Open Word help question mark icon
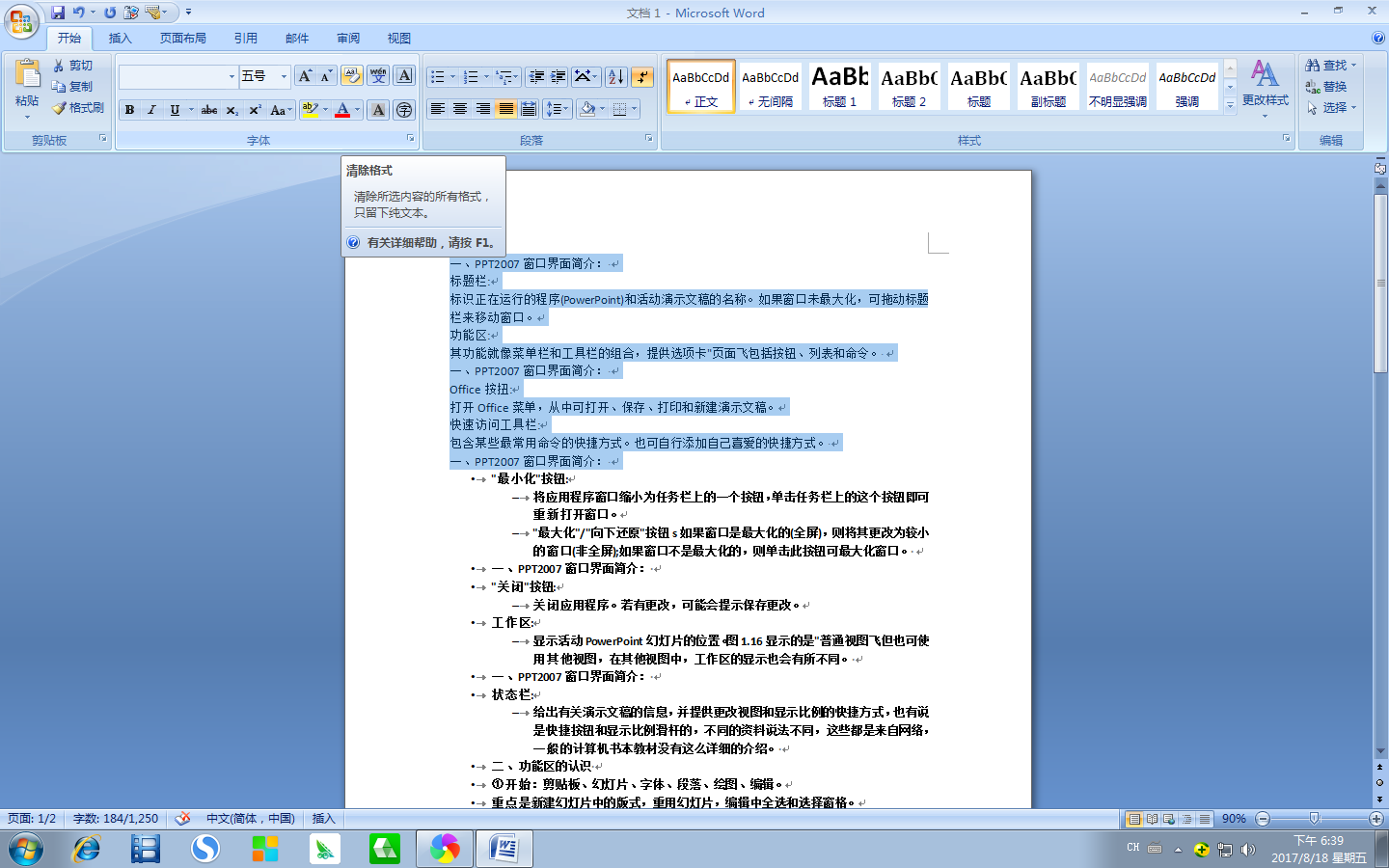The image size is (1389, 868). pyautogui.click(x=1378, y=39)
